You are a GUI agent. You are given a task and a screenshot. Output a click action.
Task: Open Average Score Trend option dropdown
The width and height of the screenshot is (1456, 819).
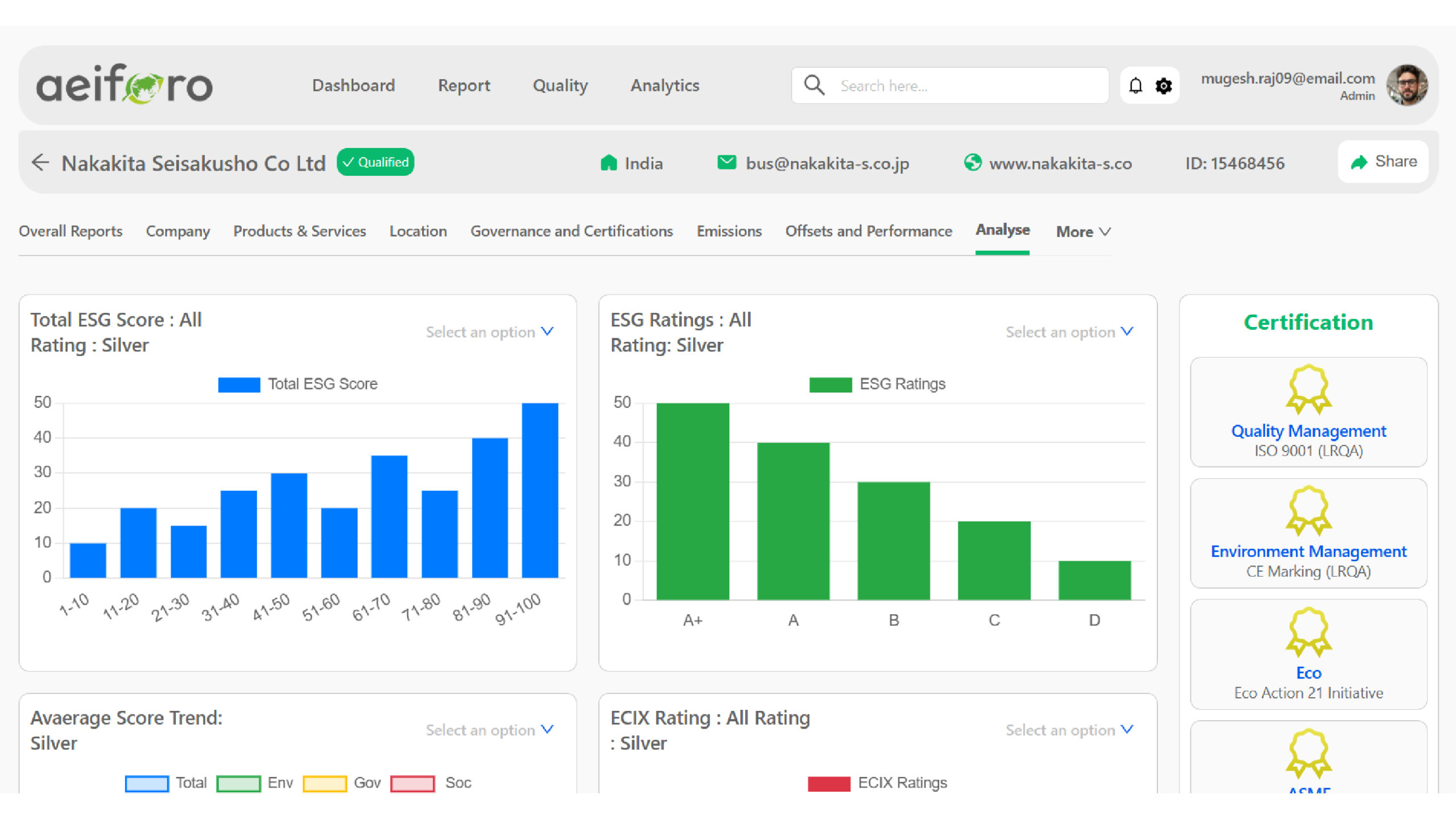[490, 730]
